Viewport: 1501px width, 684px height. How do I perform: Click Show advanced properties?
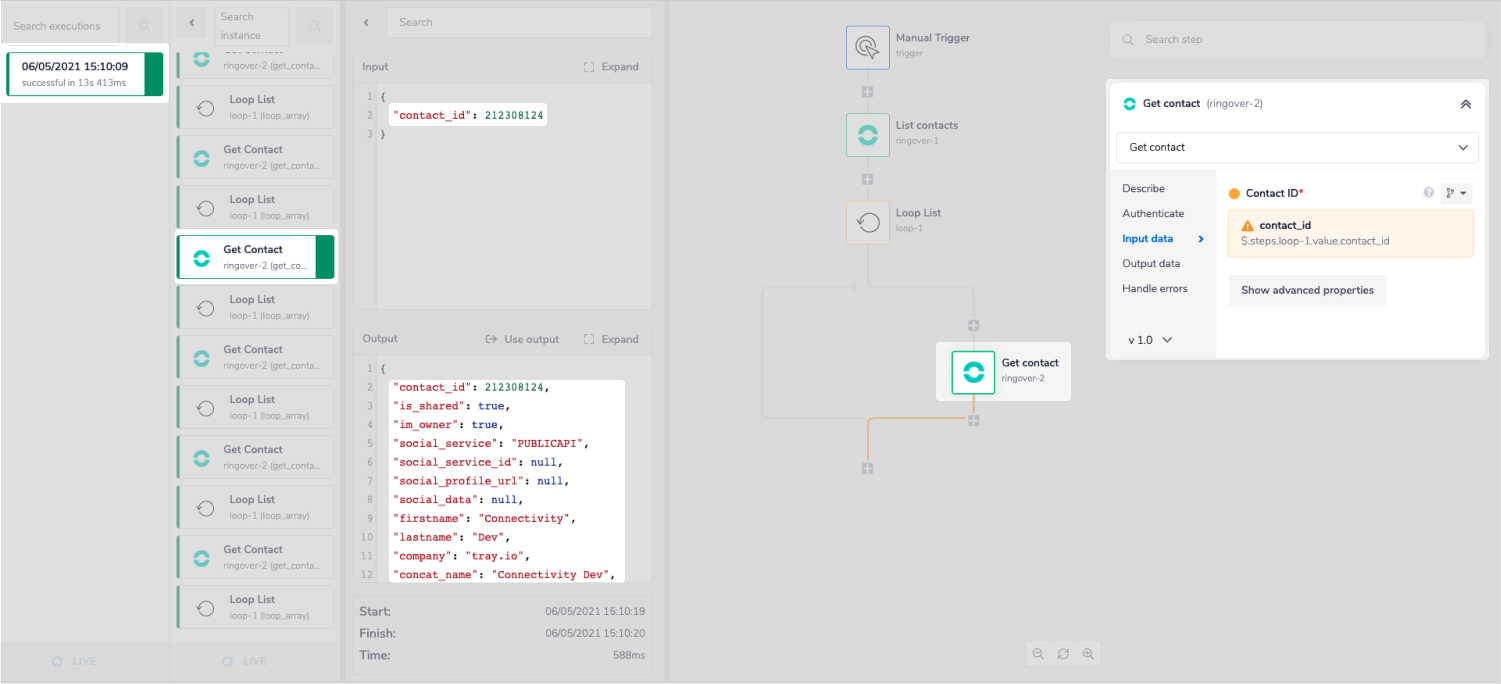(x=1307, y=290)
